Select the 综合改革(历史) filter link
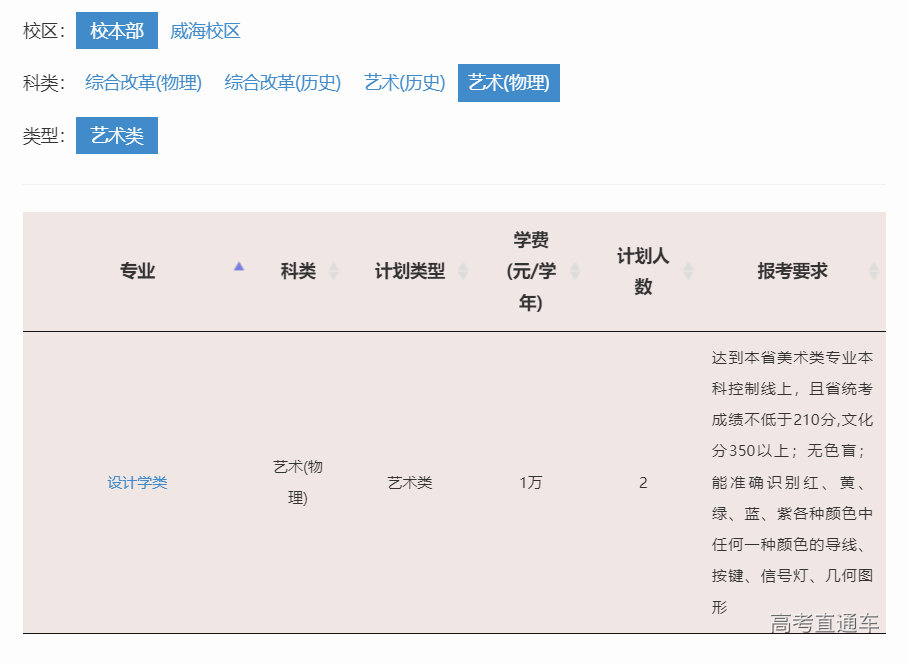Screen dimensions: 908x663 click(284, 83)
